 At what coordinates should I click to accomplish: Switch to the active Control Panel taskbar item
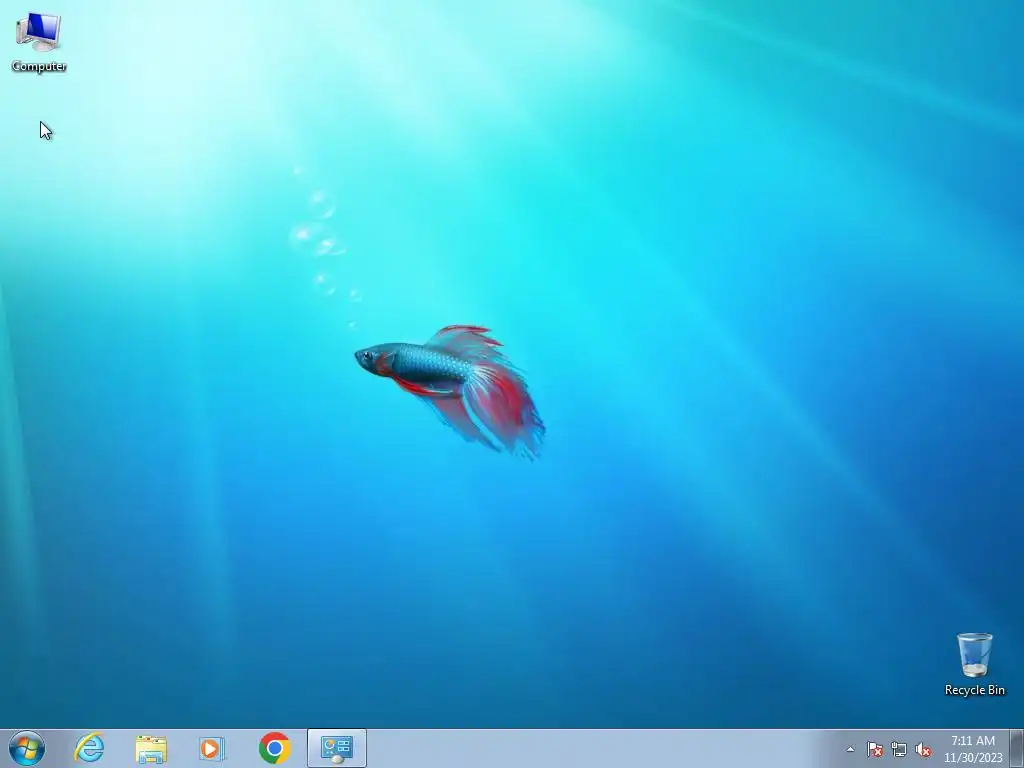[337, 748]
